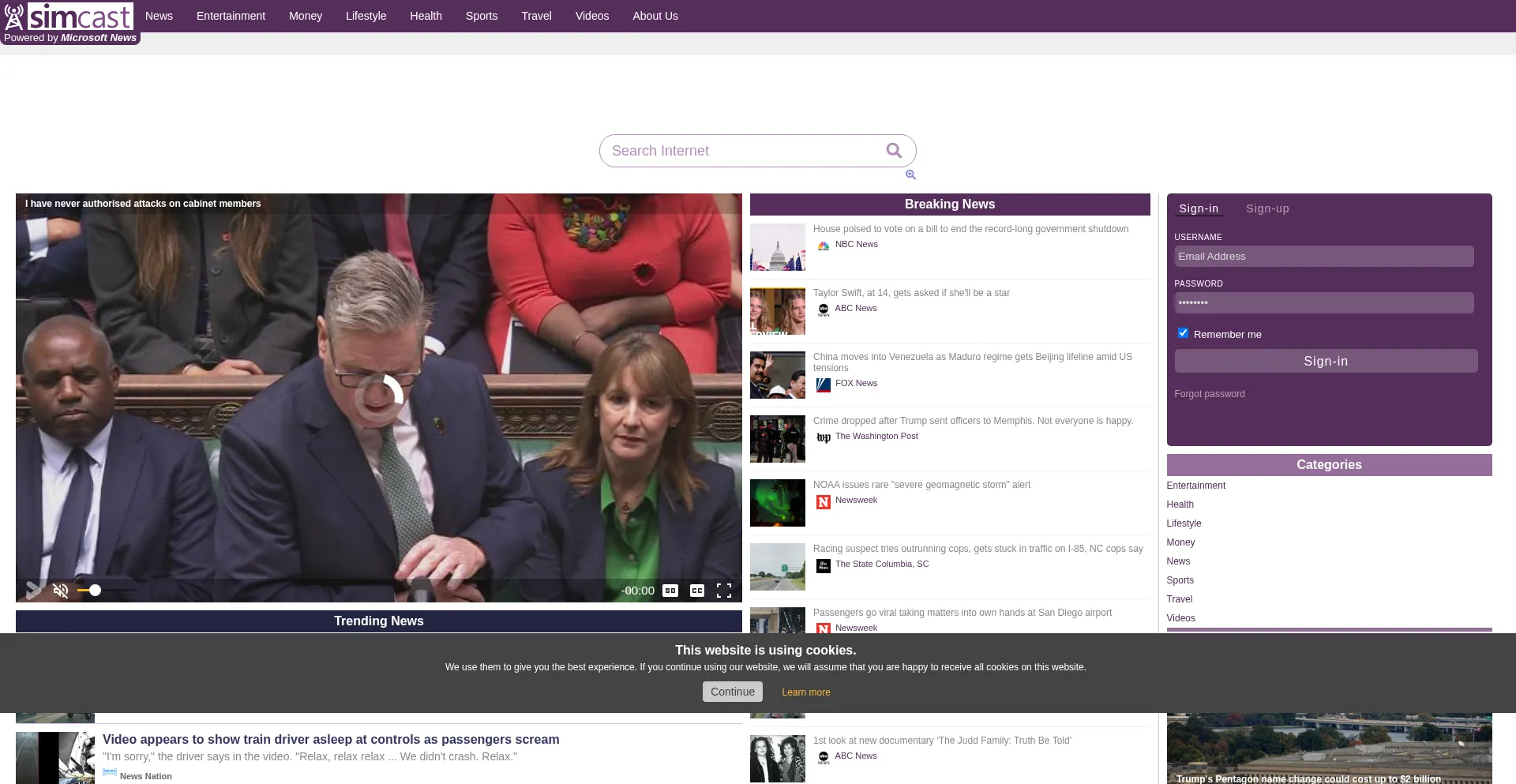Toggle SD video quality setting
This screenshot has height=784, width=1516.
pyautogui.click(x=670, y=591)
